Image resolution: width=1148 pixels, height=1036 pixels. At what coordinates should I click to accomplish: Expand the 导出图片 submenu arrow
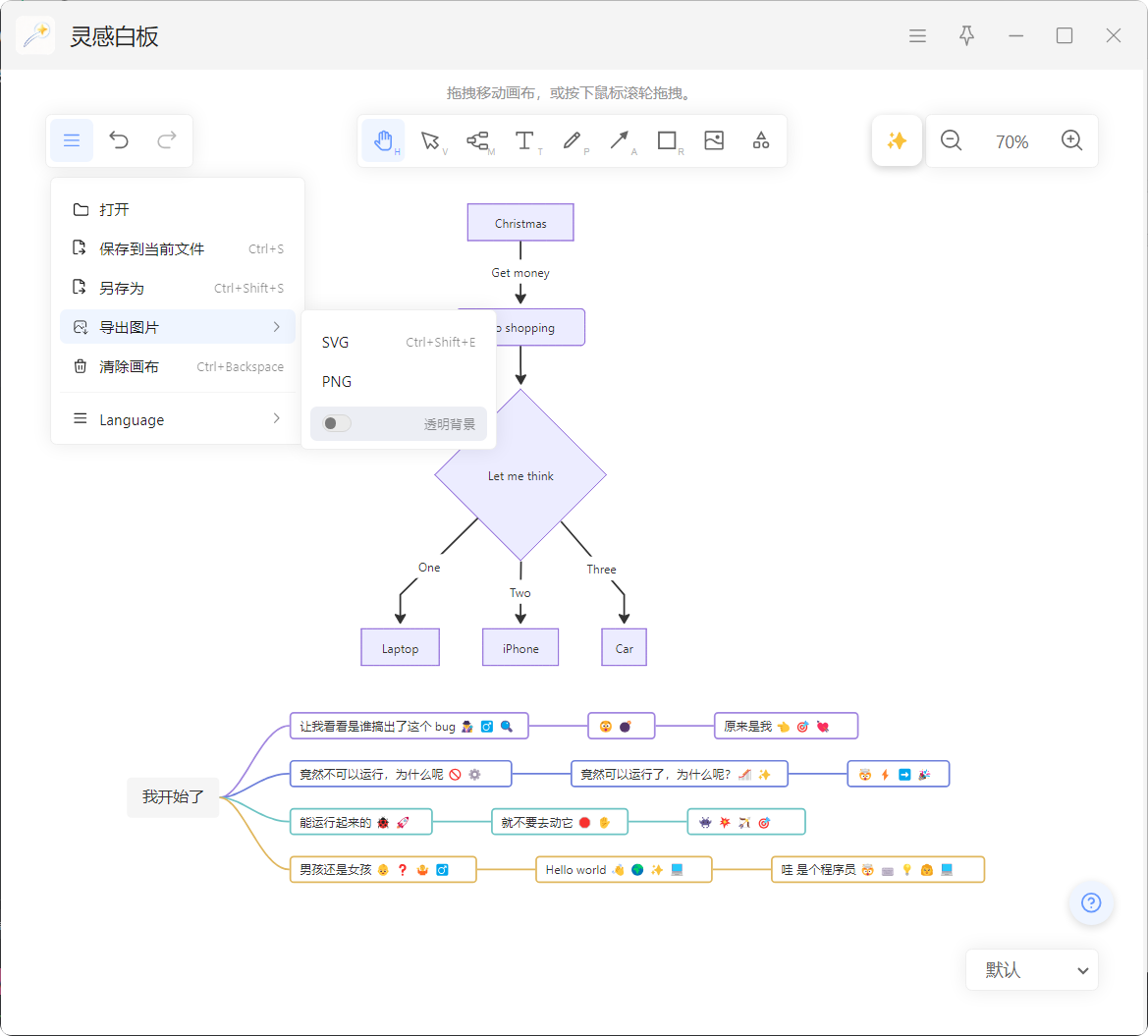pyautogui.click(x=277, y=327)
